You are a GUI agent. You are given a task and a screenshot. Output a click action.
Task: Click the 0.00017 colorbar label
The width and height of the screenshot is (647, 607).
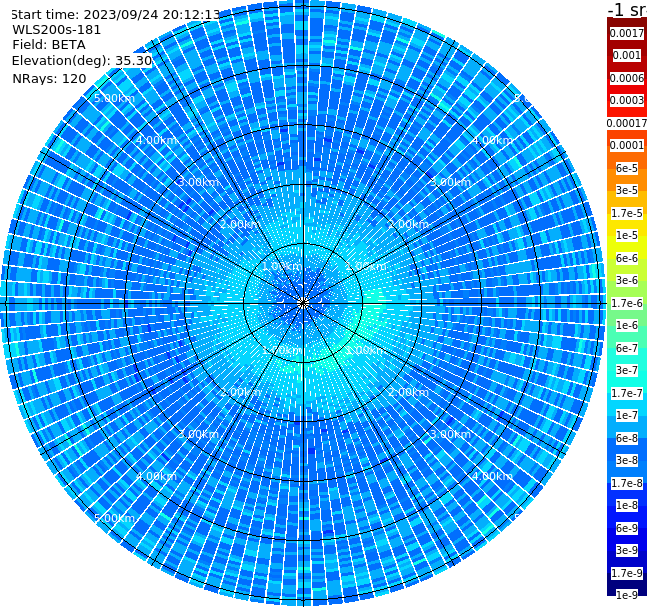[626, 123]
